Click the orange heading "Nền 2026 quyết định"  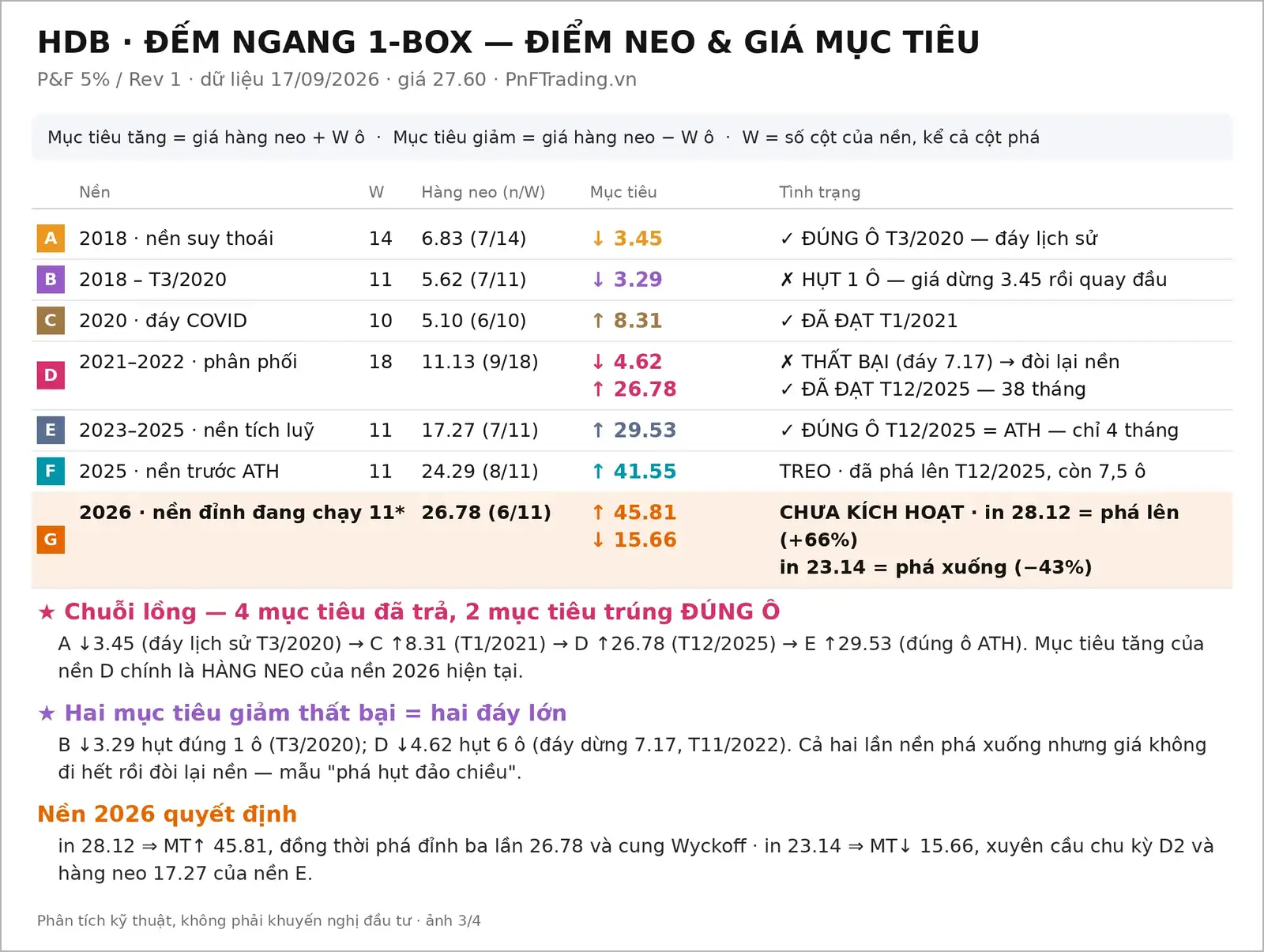pyautogui.click(x=167, y=815)
